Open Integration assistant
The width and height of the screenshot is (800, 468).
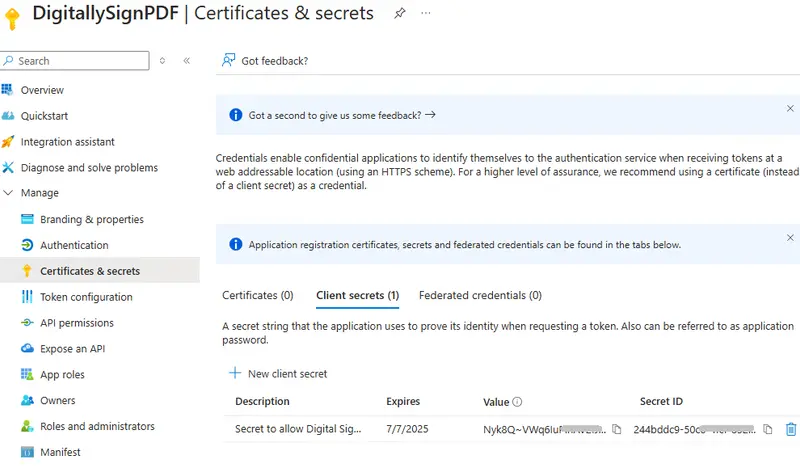67,142
